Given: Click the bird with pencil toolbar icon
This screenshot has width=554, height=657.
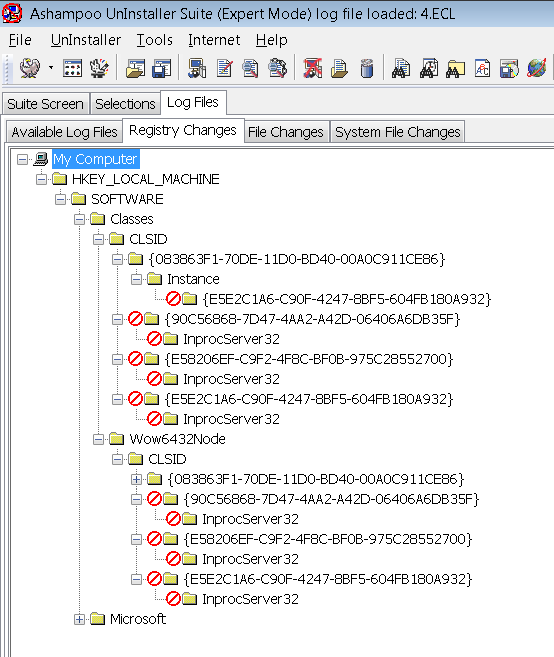Looking at the screenshot, I should coord(99,68).
